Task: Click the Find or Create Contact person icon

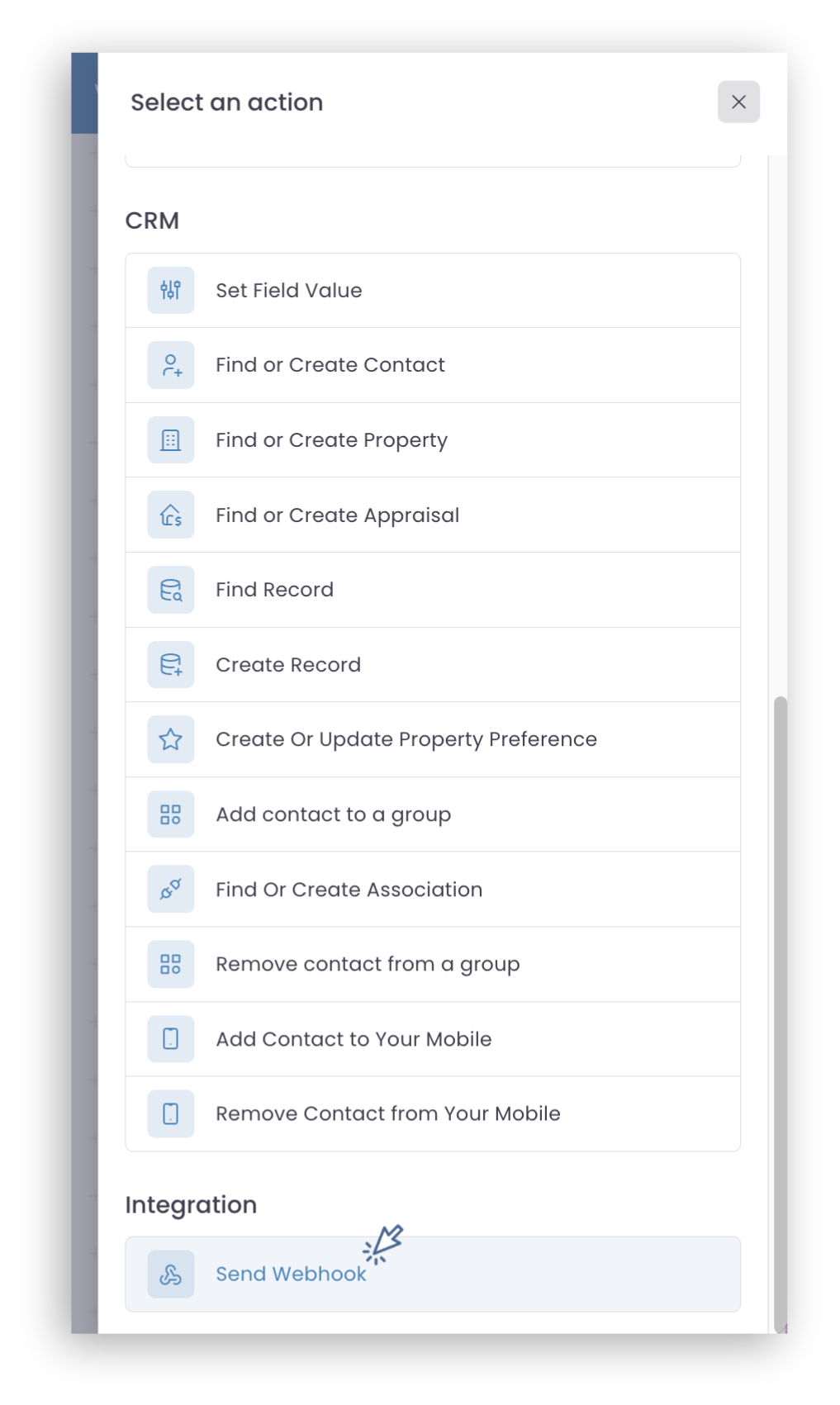Action: click(x=171, y=365)
